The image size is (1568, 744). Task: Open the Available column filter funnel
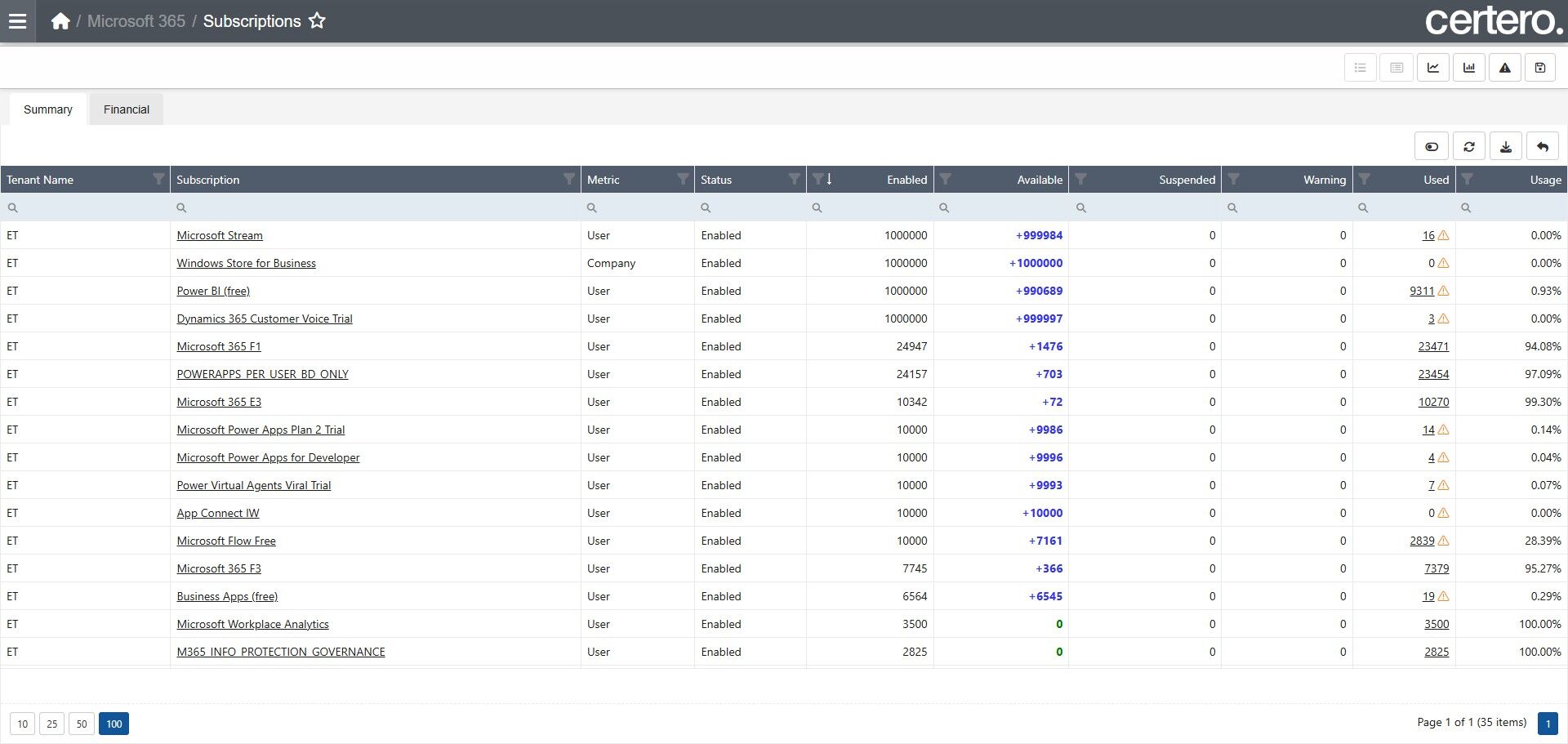pos(945,179)
